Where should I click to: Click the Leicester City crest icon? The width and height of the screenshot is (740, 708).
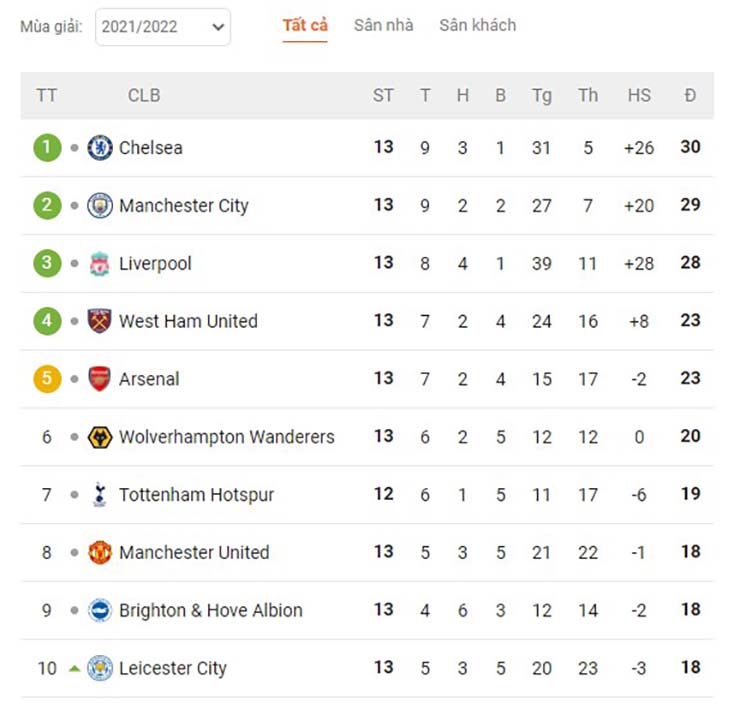click(x=100, y=668)
